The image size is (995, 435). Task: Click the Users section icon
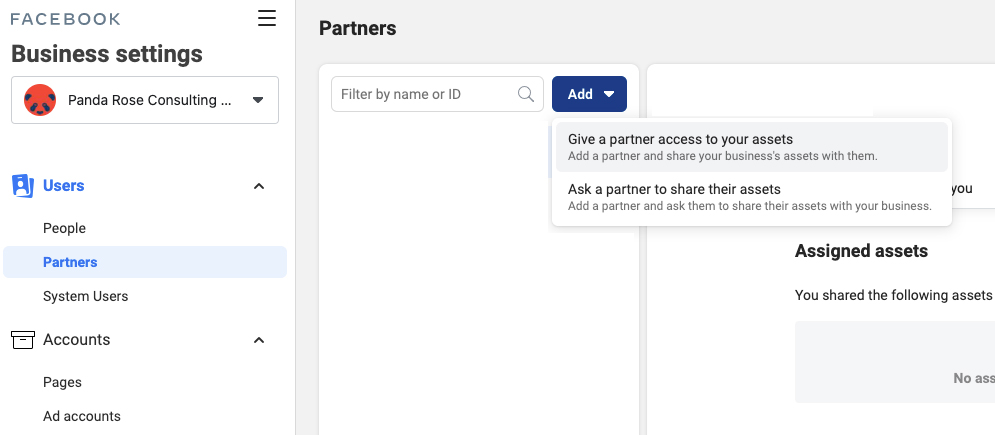pyautogui.click(x=22, y=186)
